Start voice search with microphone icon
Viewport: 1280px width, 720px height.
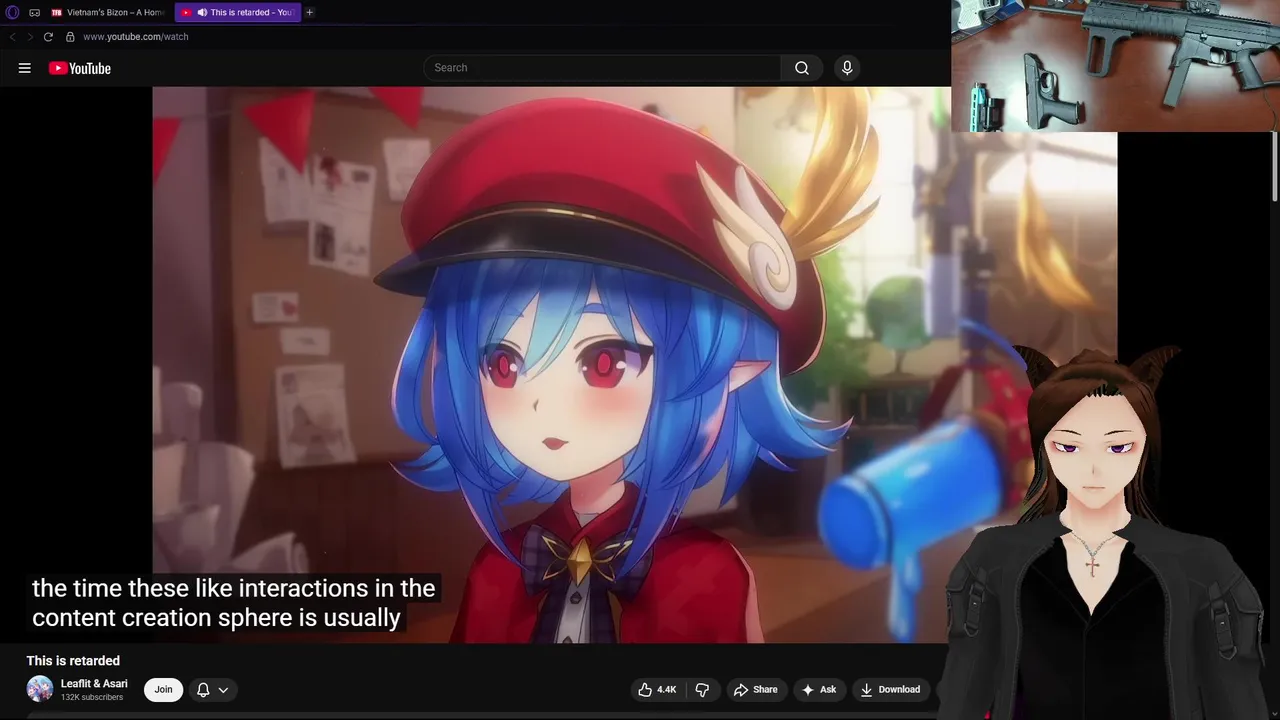[x=847, y=68]
